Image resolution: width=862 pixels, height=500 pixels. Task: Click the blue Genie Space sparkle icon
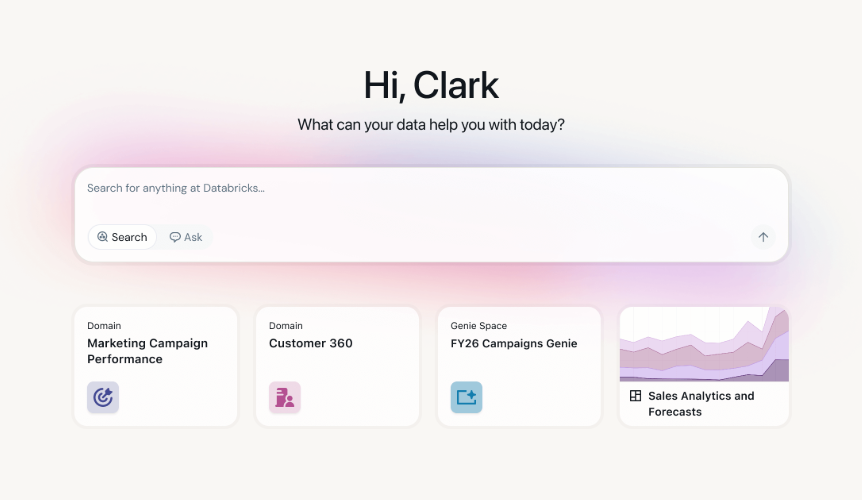click(x=466, y=397)
